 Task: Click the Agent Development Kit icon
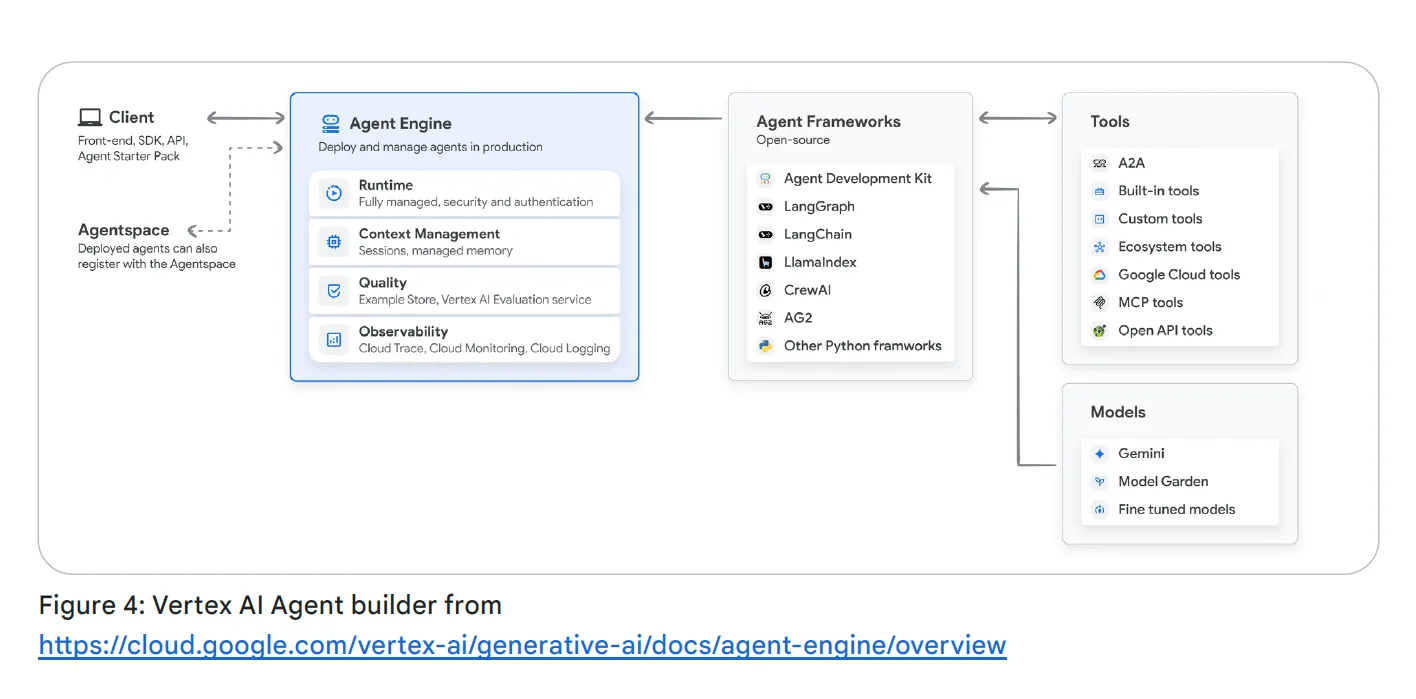[x=766, y=179]
